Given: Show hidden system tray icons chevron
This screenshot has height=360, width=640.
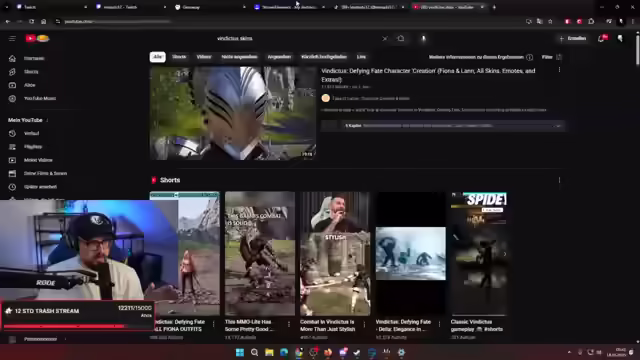Looking at the screenshot, I should pyautogui.click(x=569, y=352).
